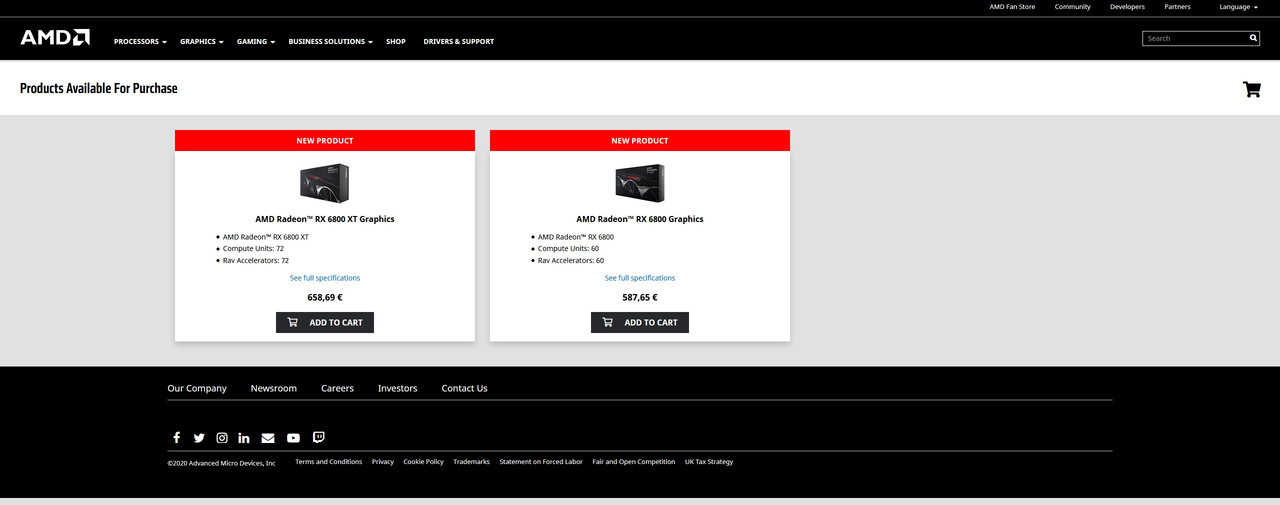Viewport: 1280px width, 505px height.
Task: Open Terms and Conditions
Action: coord(328,462)
